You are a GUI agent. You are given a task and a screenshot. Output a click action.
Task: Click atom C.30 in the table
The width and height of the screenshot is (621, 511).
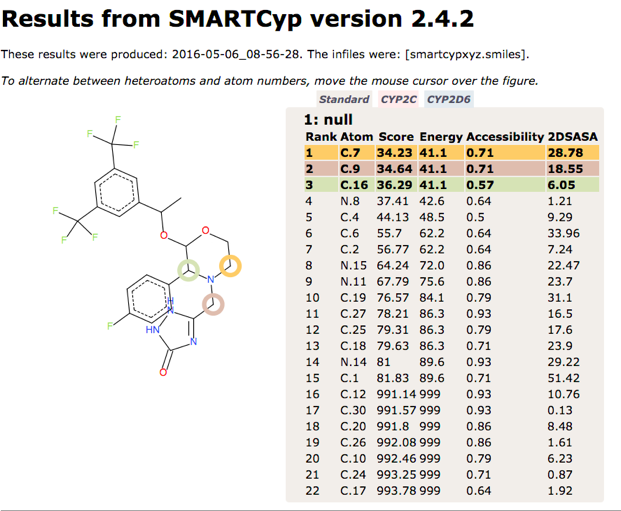(x=353, y=410)
